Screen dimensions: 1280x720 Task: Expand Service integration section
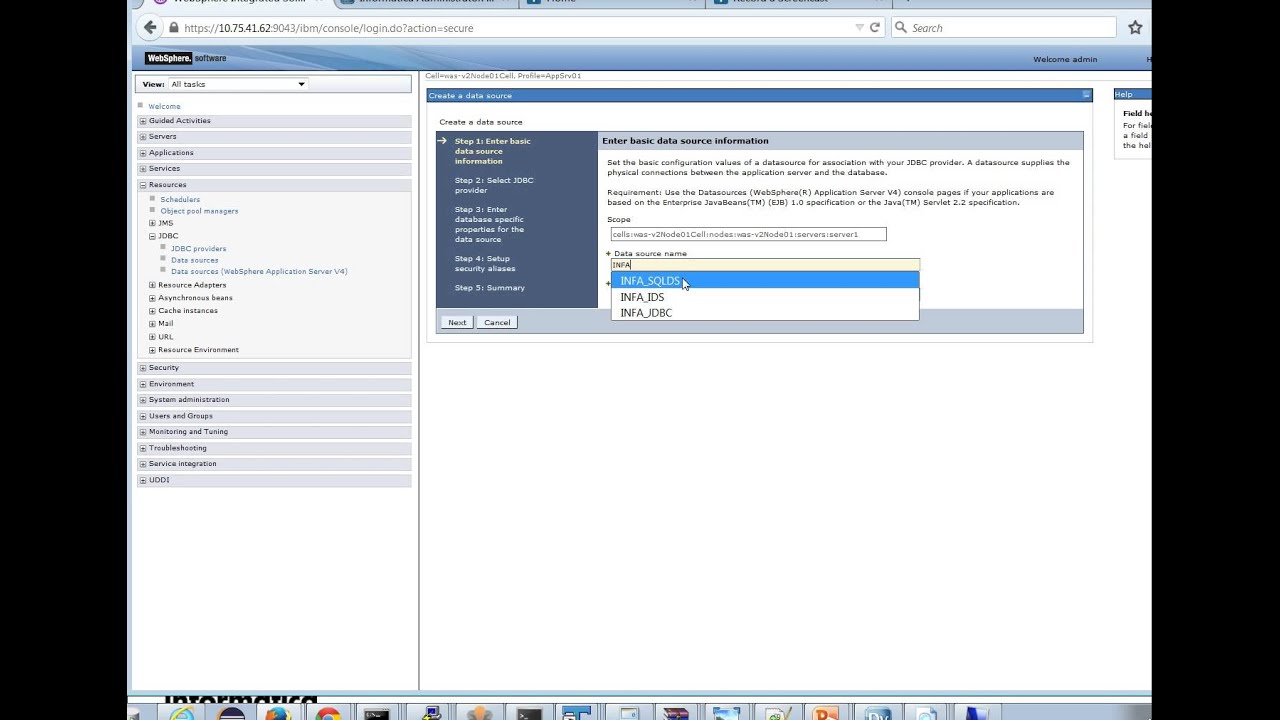click(142, 464)
